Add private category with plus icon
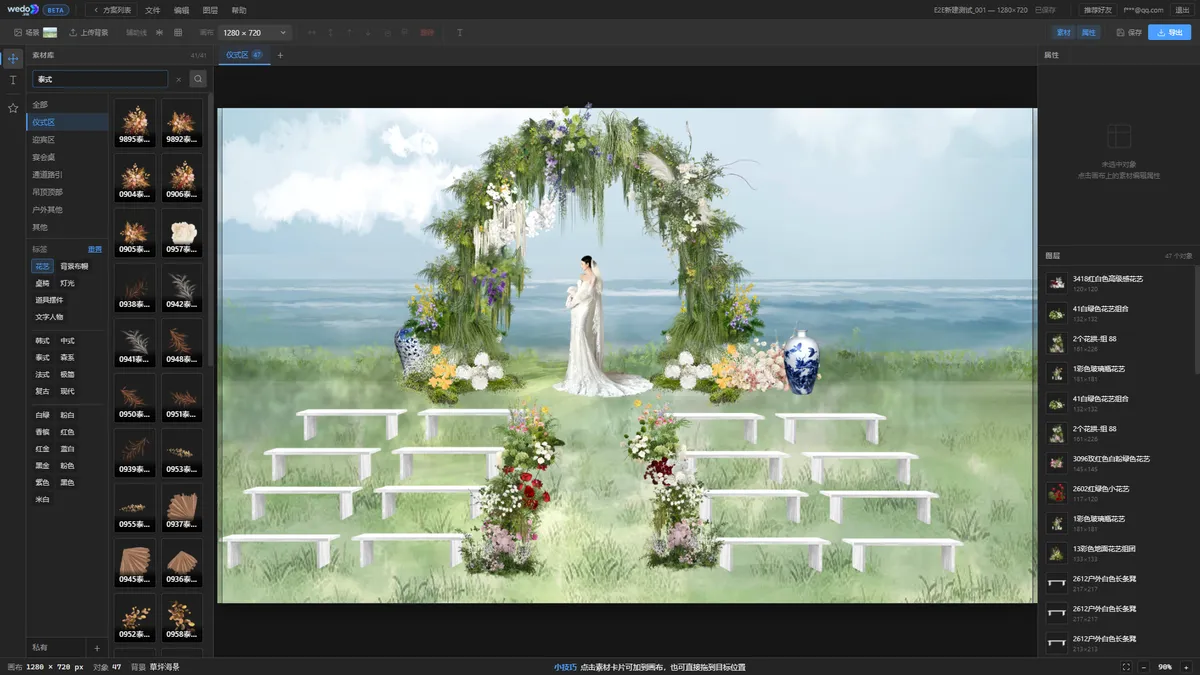Viewport: 1200px width, 675px height. tap(97, 648)
